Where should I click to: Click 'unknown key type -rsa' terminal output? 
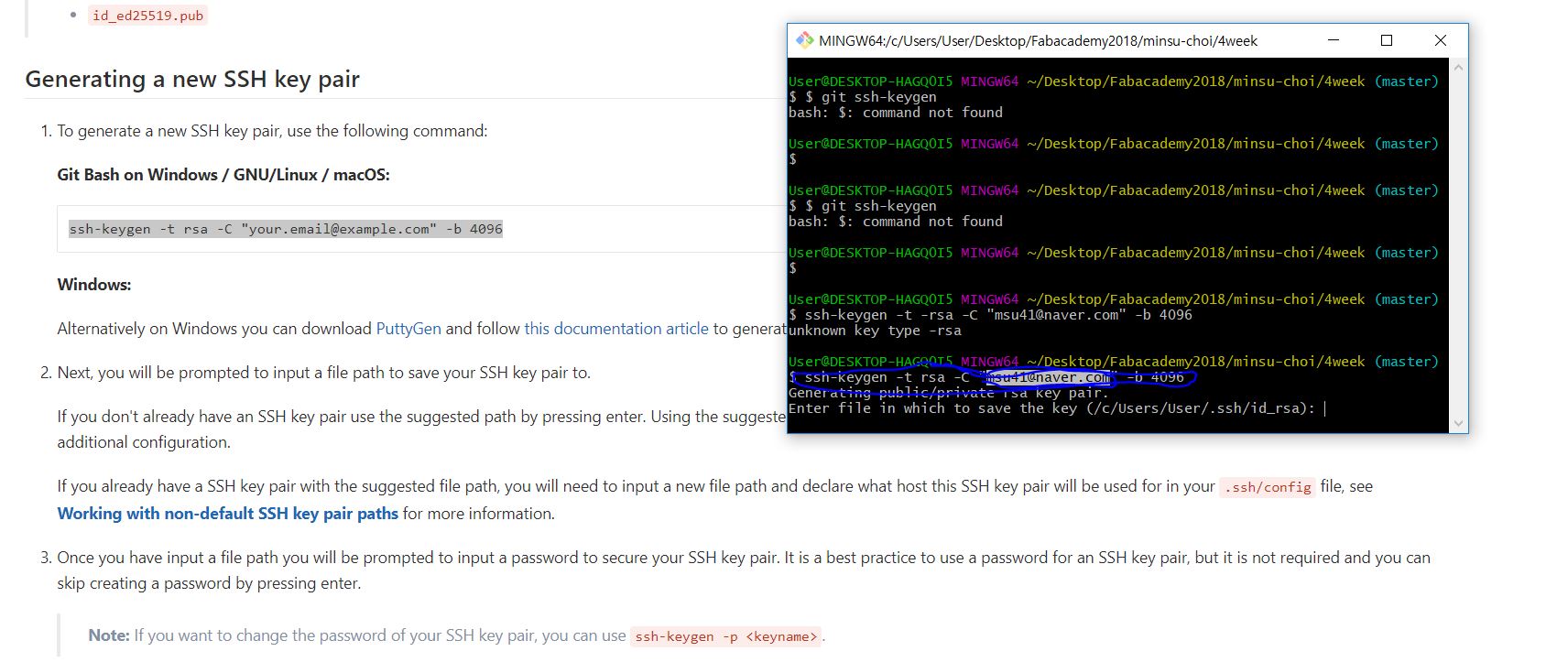(875, 331)
